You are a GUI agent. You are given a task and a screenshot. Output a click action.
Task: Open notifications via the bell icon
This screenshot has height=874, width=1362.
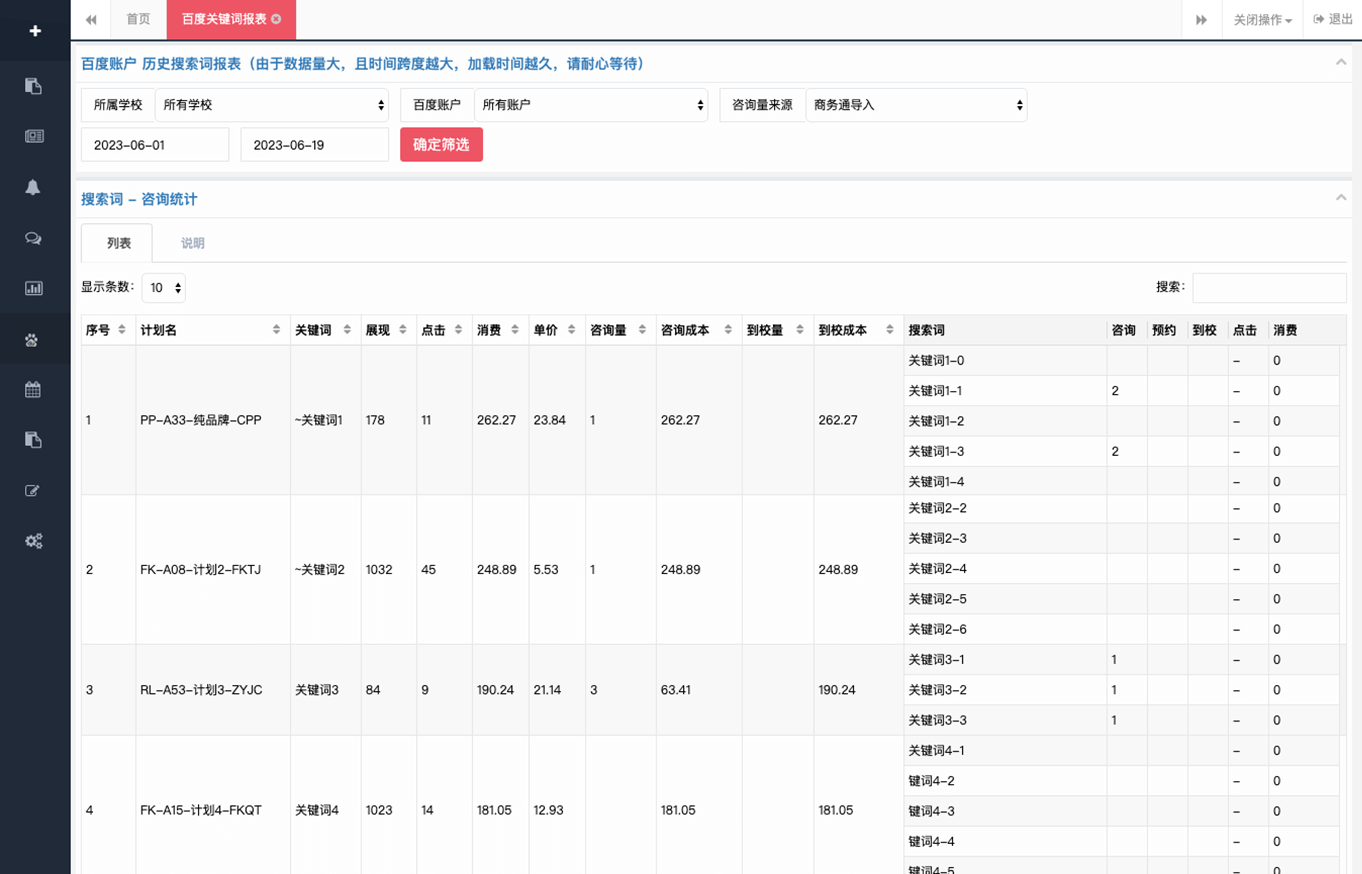(34, 187)
